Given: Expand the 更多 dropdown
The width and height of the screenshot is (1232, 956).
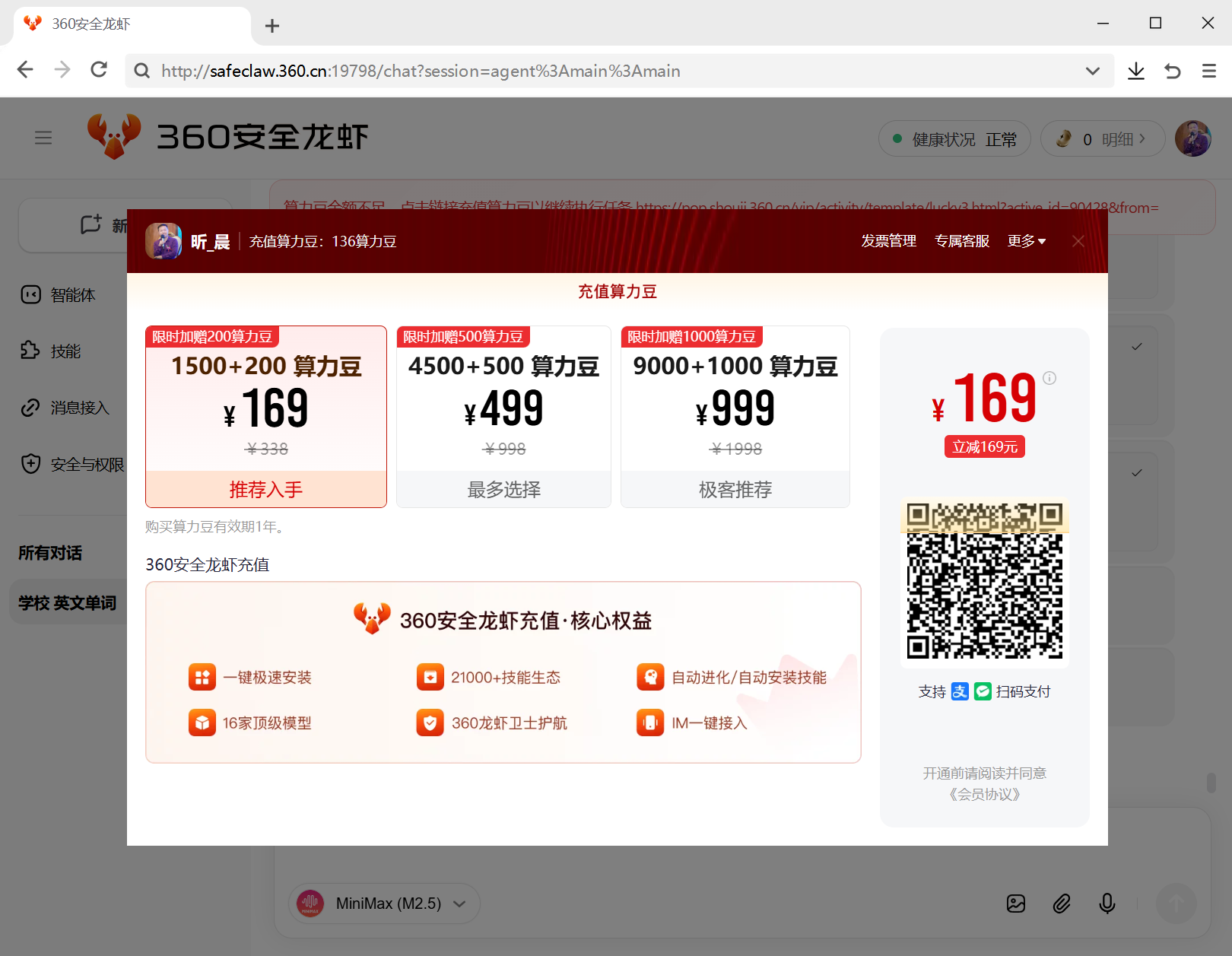Looking at the screenshot, I should [x=1027, y=241].
